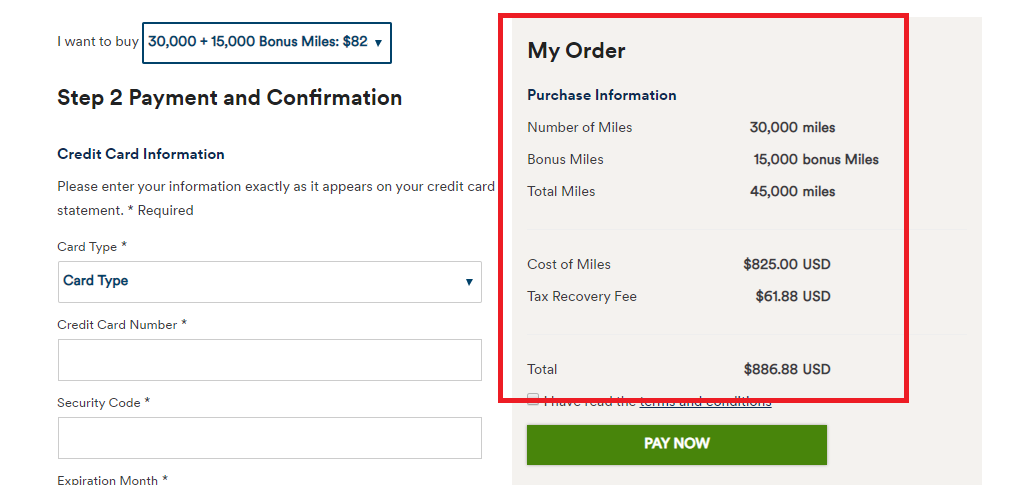Click the Purchase Information subheading

[x=602, y=95]
